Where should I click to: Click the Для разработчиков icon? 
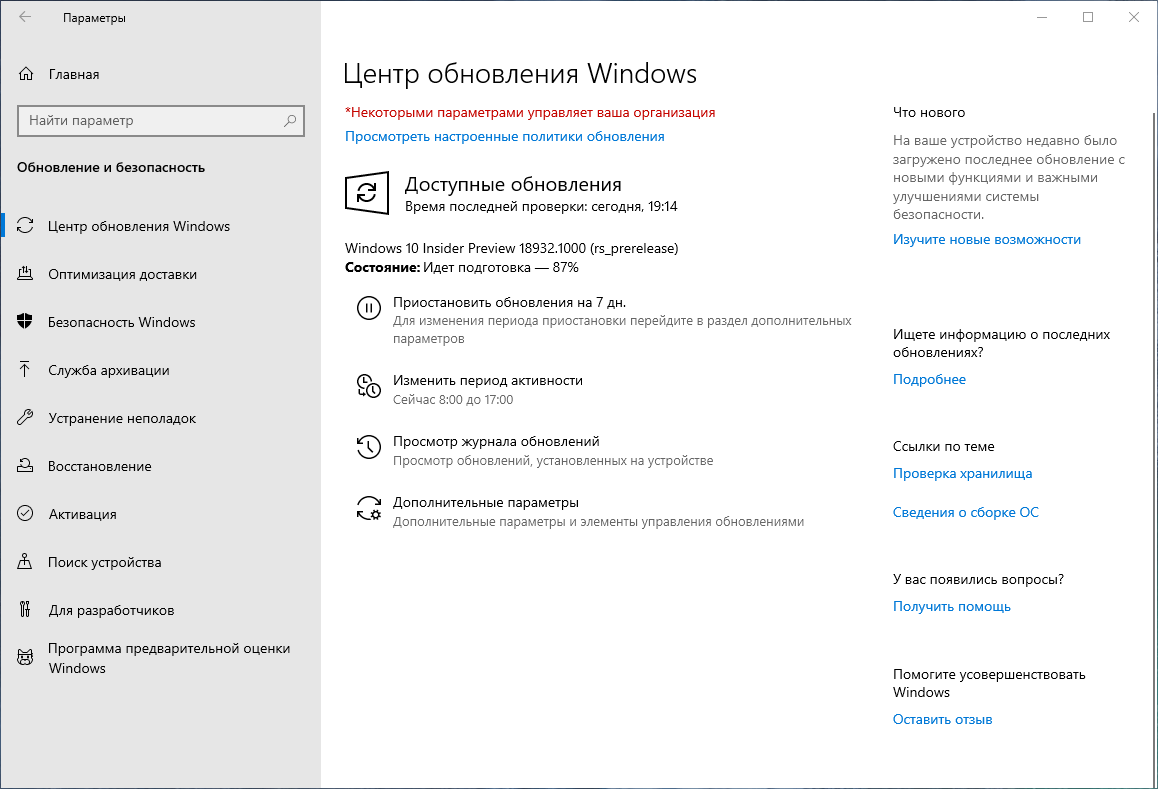click(25, 609)
